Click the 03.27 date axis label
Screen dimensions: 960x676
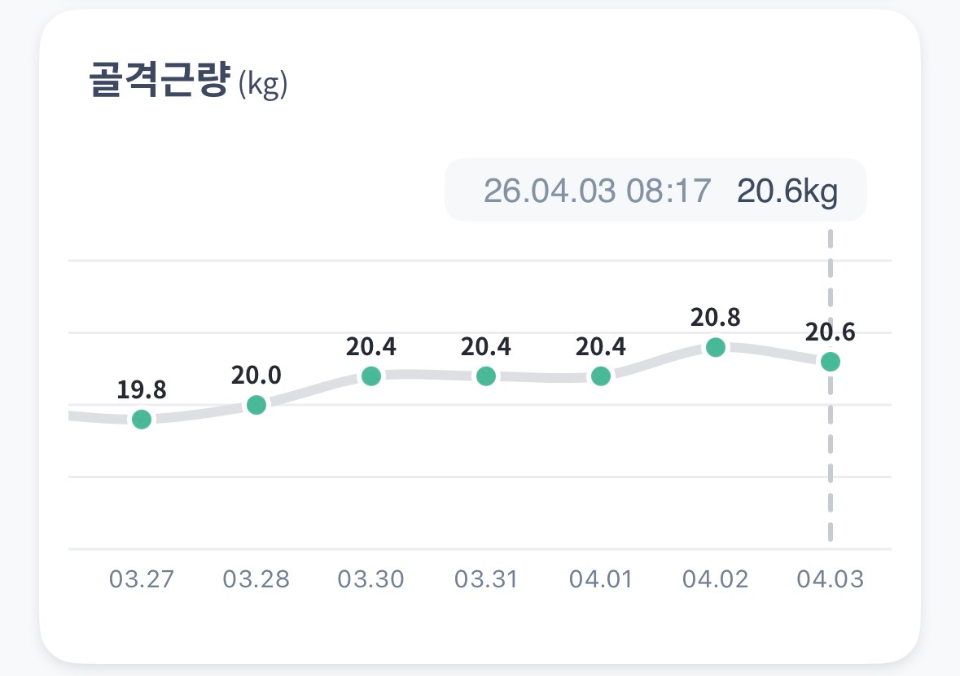click(142, 580)
